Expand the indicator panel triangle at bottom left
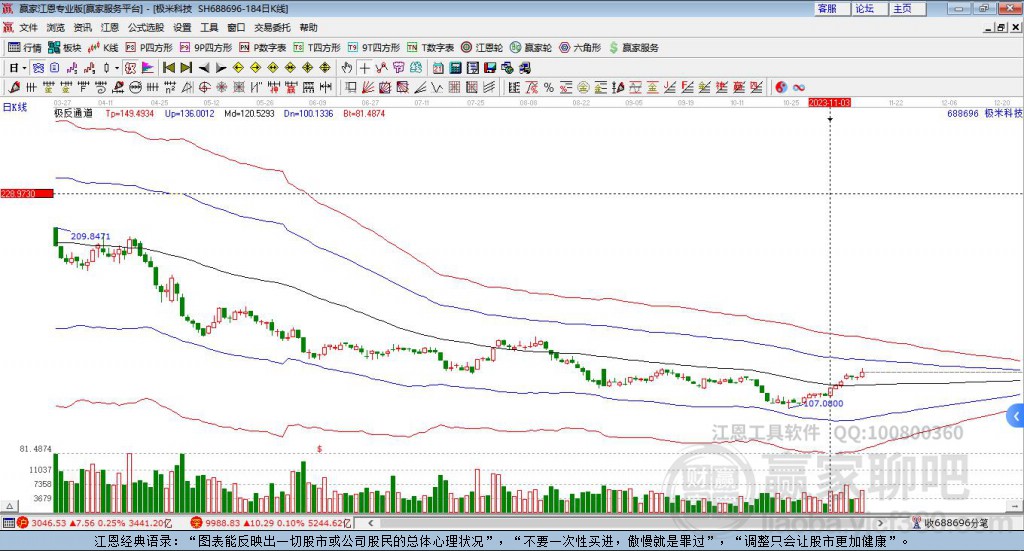Viewport: 1024px width, 551px height. [x=10, y=507]
